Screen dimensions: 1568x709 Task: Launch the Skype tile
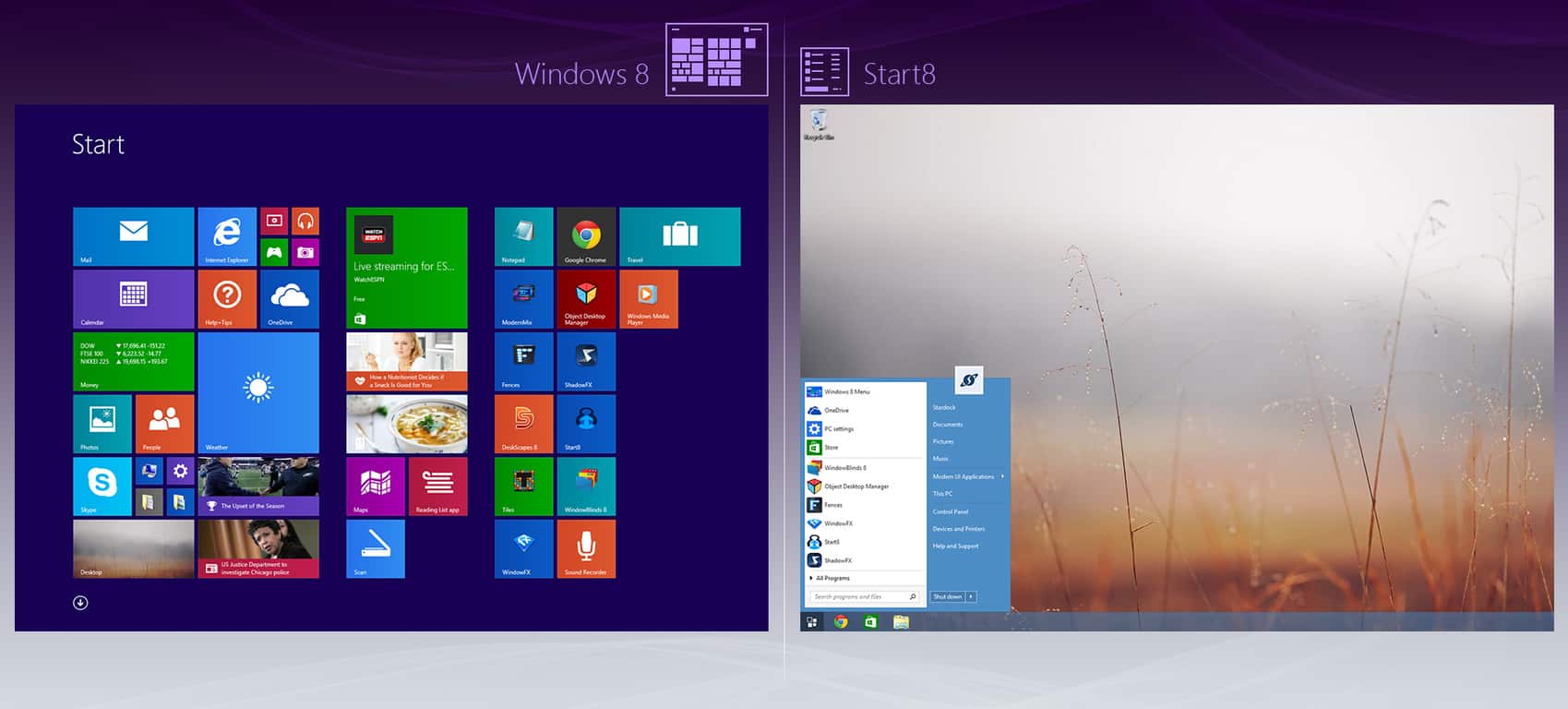click(102, 487)
